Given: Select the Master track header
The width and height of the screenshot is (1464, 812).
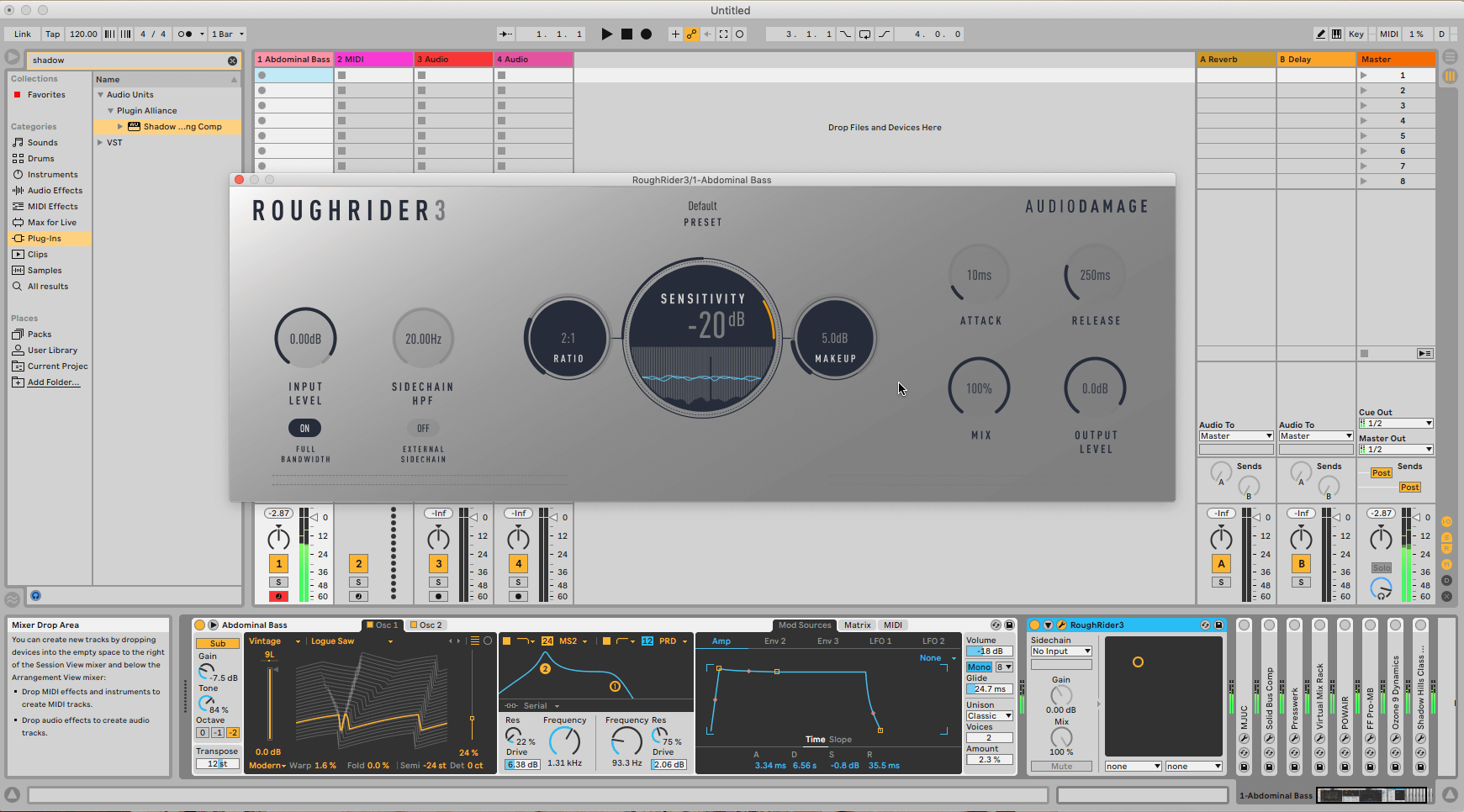Looking at the screenshot, I should pos(1396,60).
